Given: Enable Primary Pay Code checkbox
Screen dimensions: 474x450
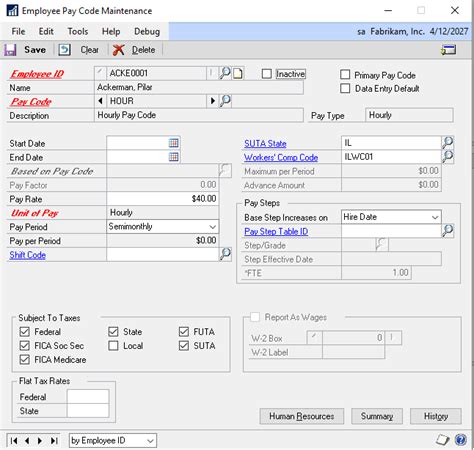Looking at the screenshot, I should coord(345,74).
